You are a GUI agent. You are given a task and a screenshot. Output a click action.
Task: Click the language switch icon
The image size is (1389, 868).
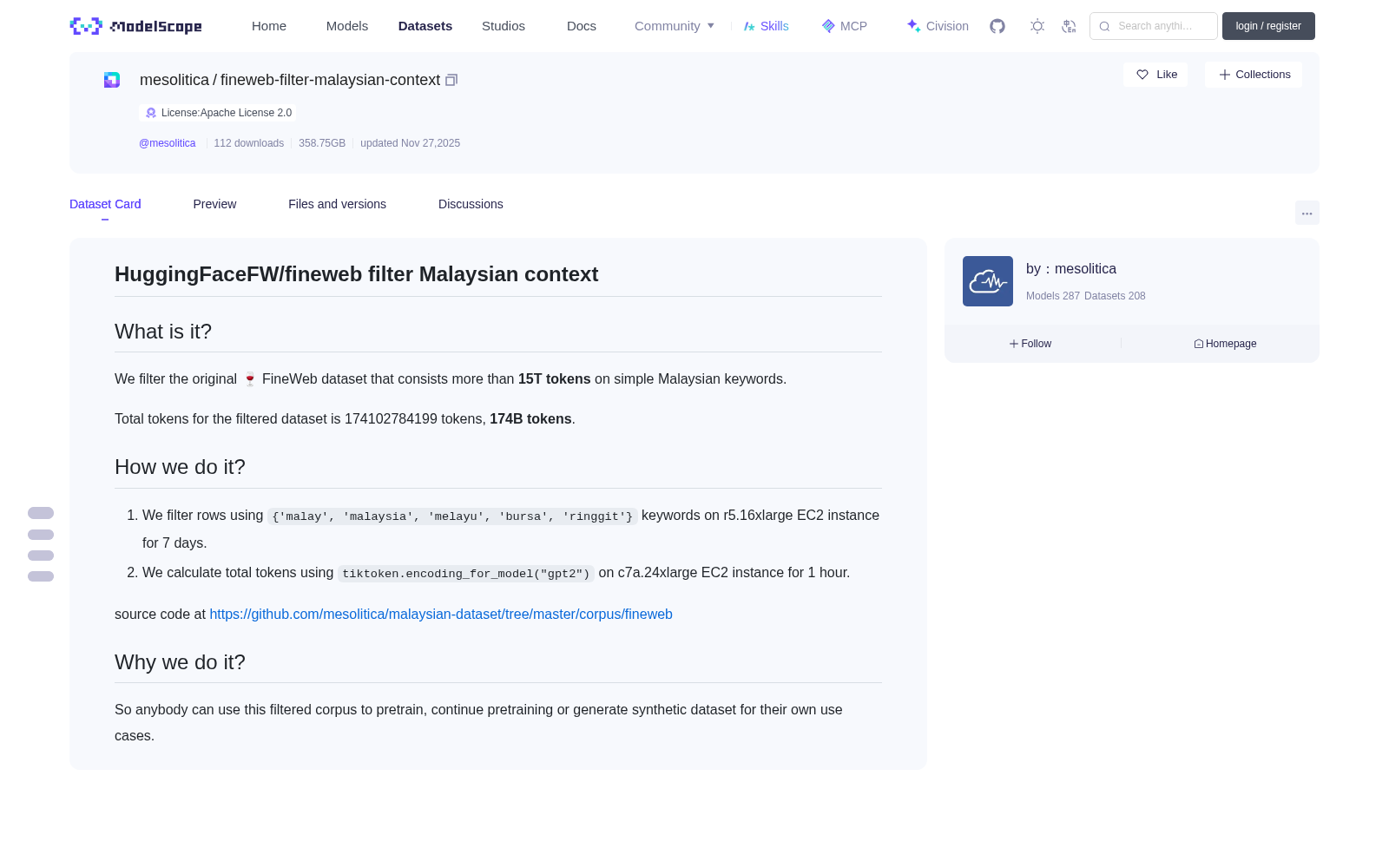pos(1069,26)
